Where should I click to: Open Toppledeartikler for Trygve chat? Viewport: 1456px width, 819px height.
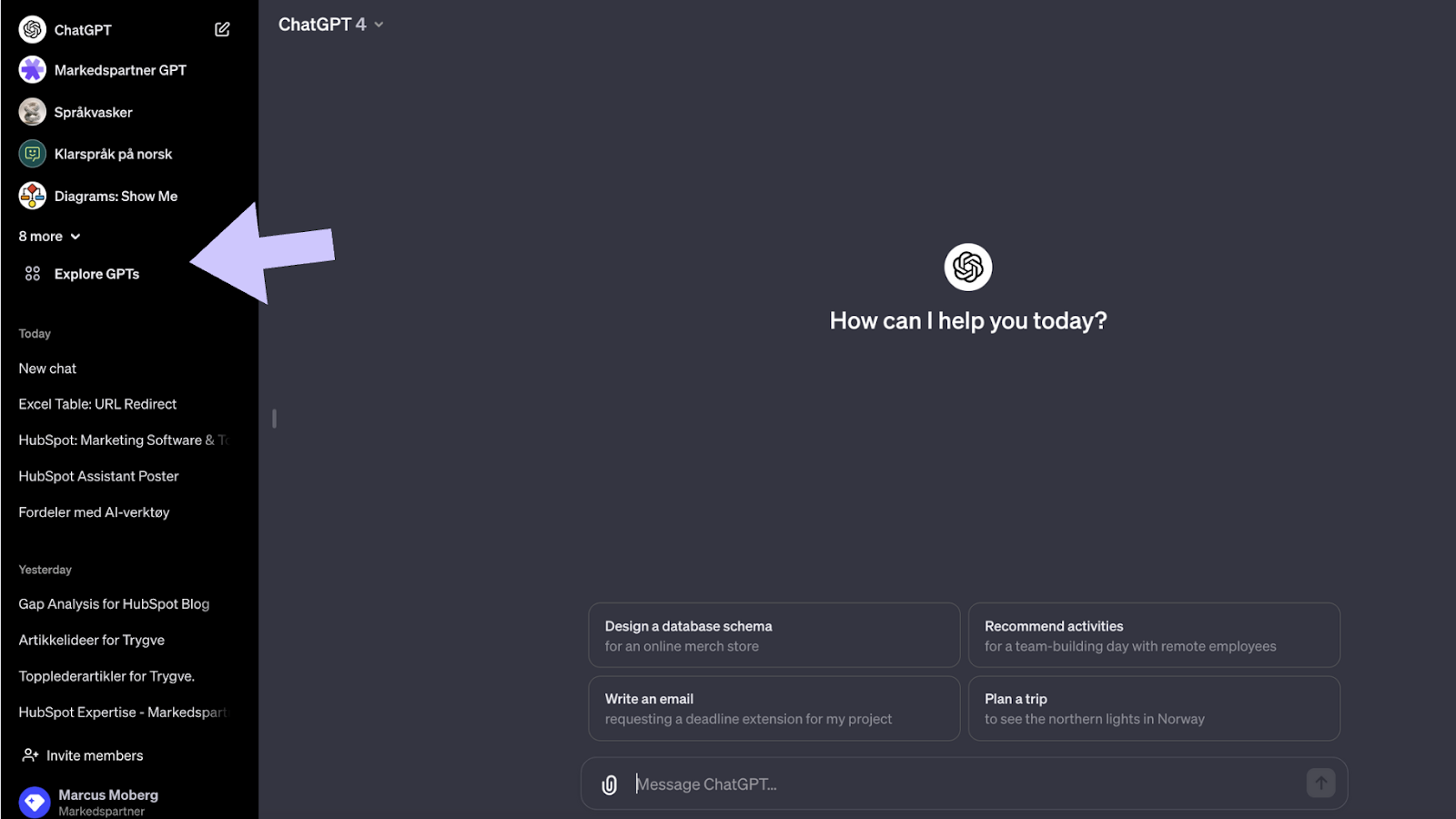[x=106, y=676]
